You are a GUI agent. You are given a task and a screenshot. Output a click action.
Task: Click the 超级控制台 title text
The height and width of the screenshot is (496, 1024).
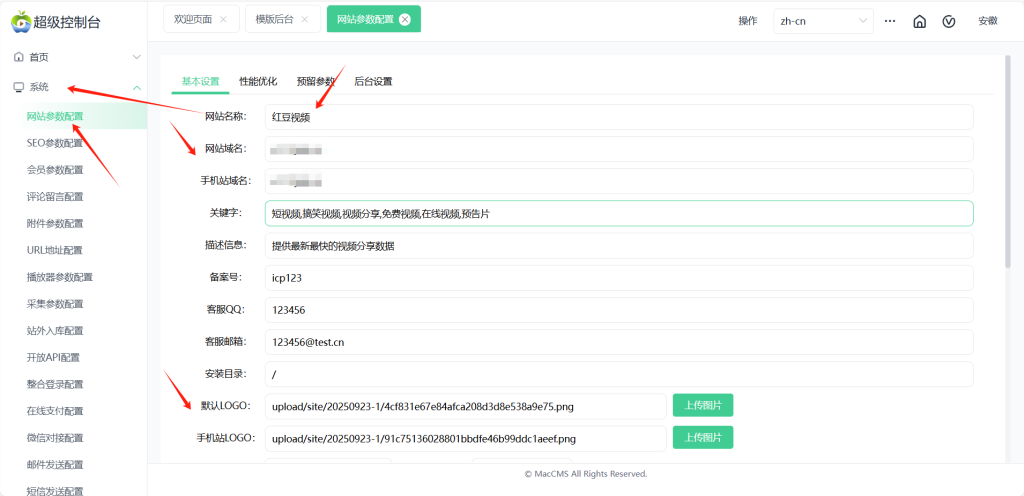pyautogui.click(x=67, y=22)
